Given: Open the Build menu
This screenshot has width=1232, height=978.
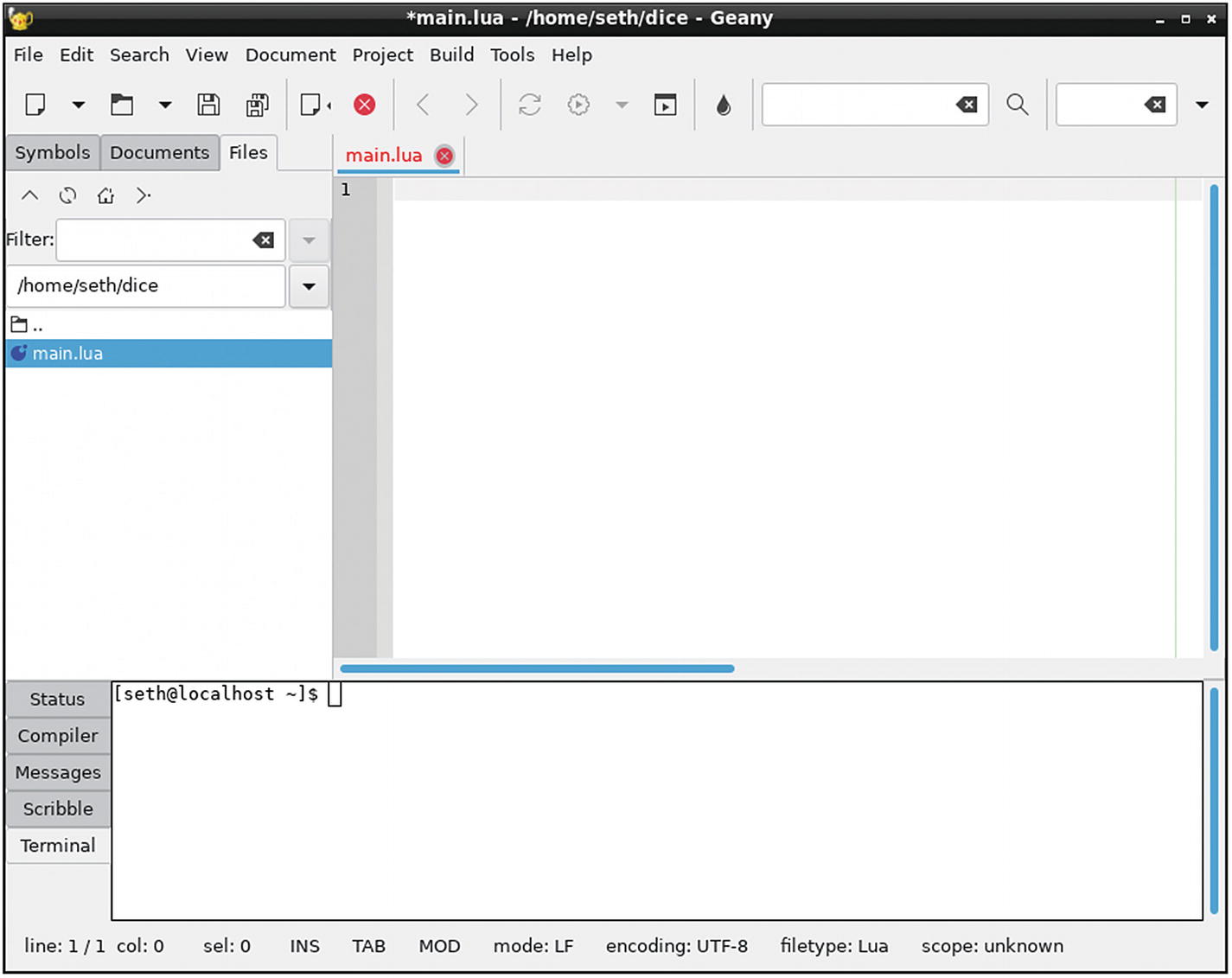Looking at the screenshot, I should point(451,54).
